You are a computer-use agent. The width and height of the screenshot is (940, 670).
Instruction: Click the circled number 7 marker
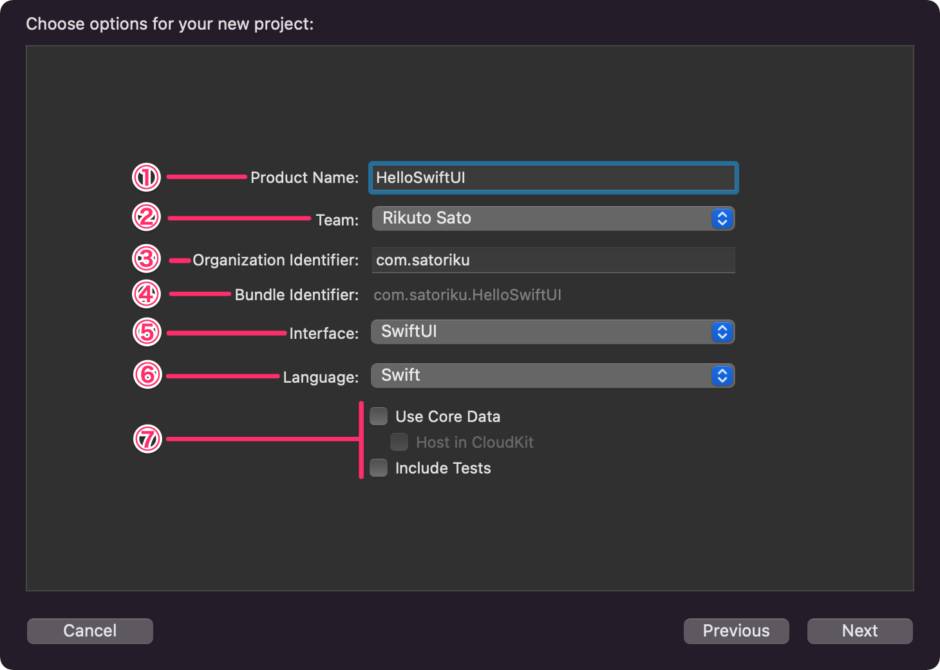pyautogui.click(x=147, y=439)
